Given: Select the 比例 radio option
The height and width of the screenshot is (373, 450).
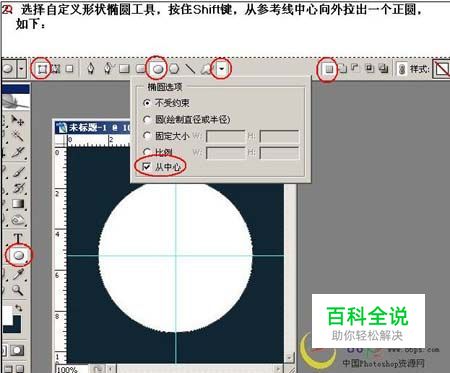Looking at the screenshot, I should coord(146,152).
